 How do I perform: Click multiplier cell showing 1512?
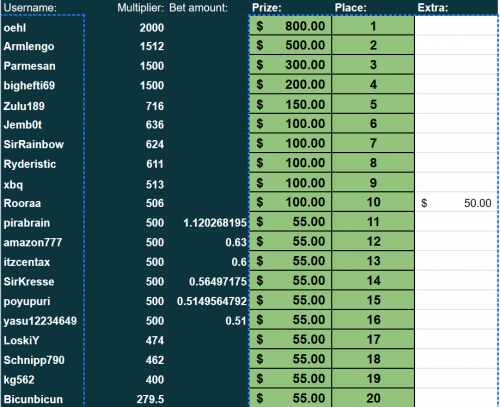pos(125,46)
